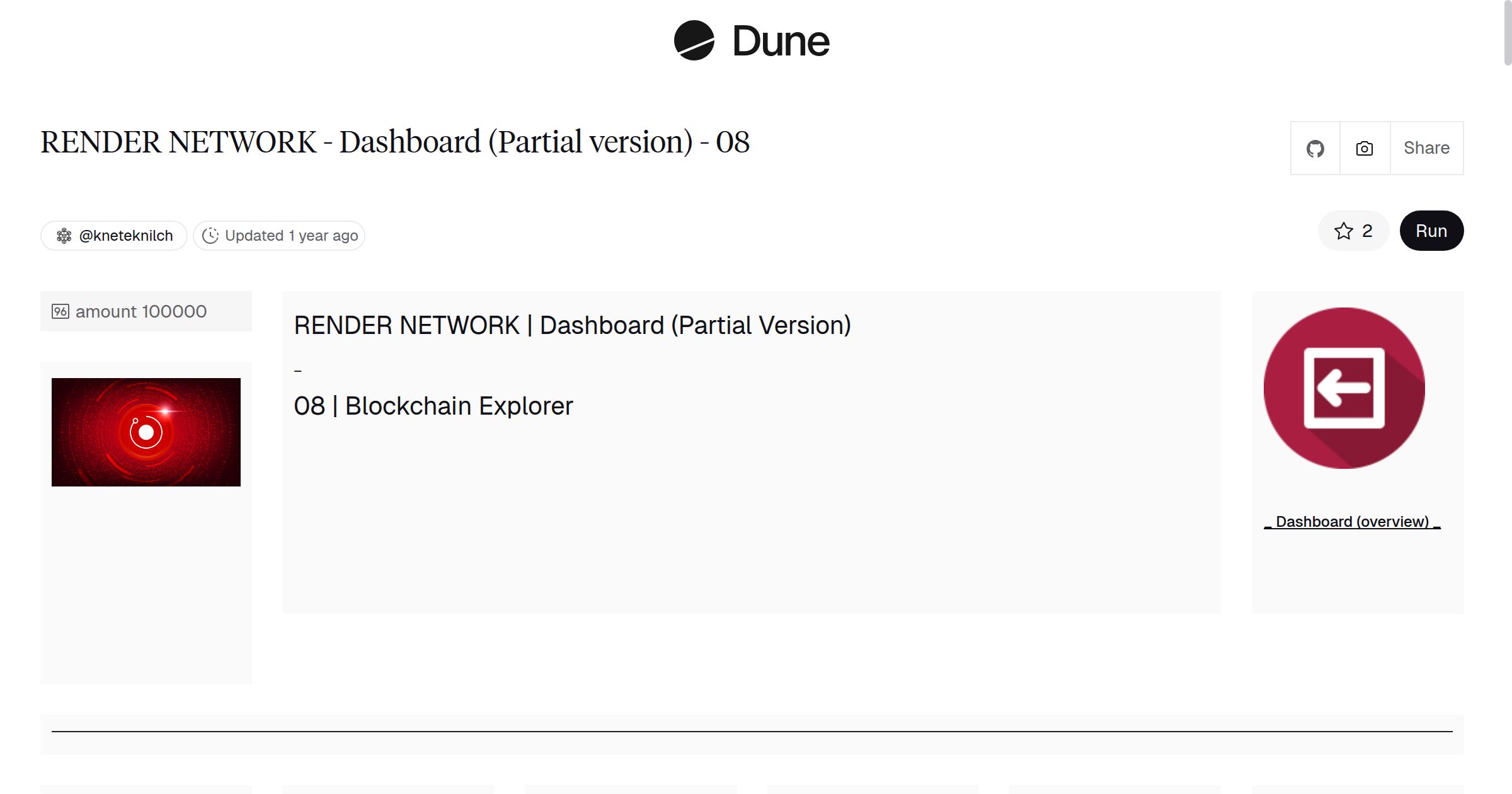The image size is (1512, 794).
Task: Open the Dashboard (overview) link
Action: click(1351, 521)
